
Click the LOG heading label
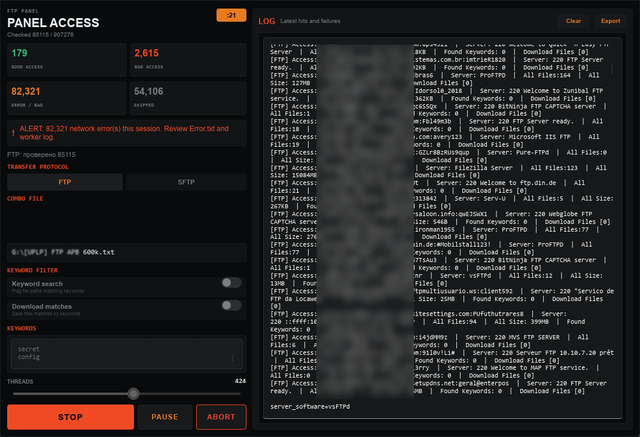tap(267, 21)
